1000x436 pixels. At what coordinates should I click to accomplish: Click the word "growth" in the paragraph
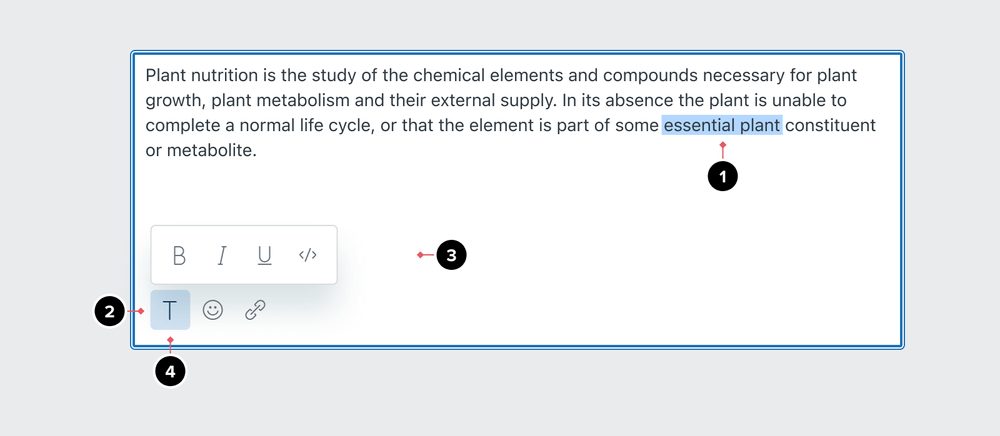[x=174, y=101]
